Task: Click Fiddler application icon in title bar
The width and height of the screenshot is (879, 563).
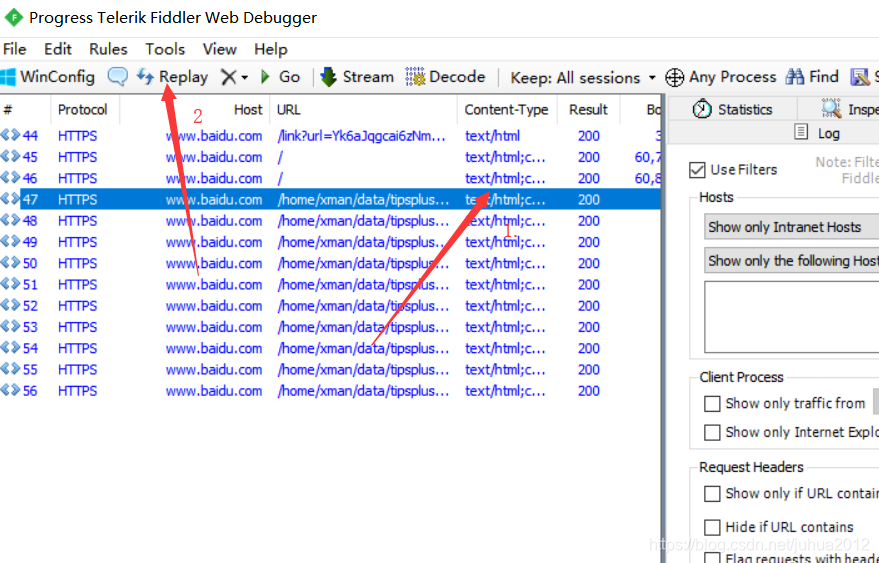Action: click(13, 18)
